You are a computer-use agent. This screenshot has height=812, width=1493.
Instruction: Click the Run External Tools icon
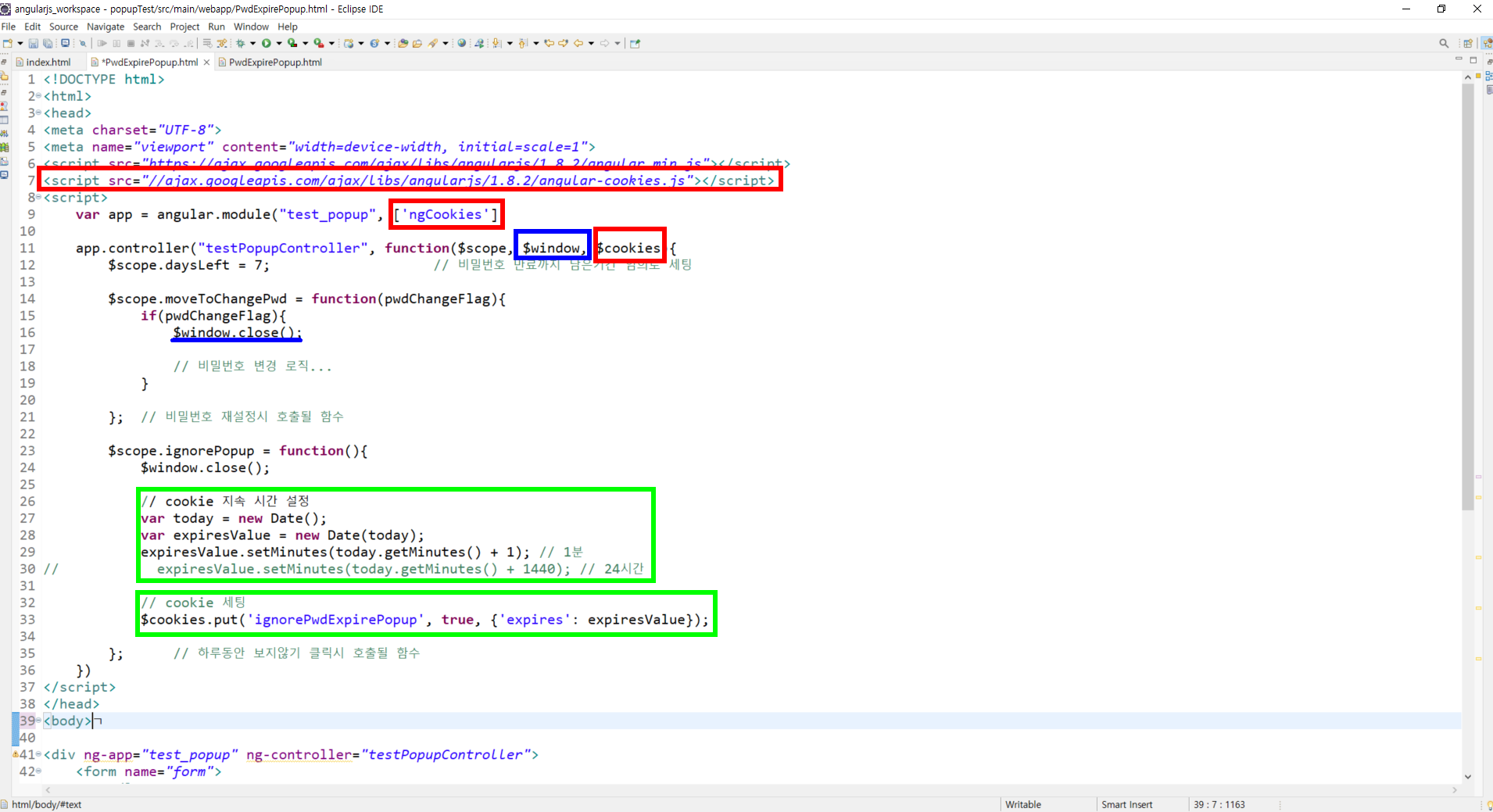coord(319,43)
